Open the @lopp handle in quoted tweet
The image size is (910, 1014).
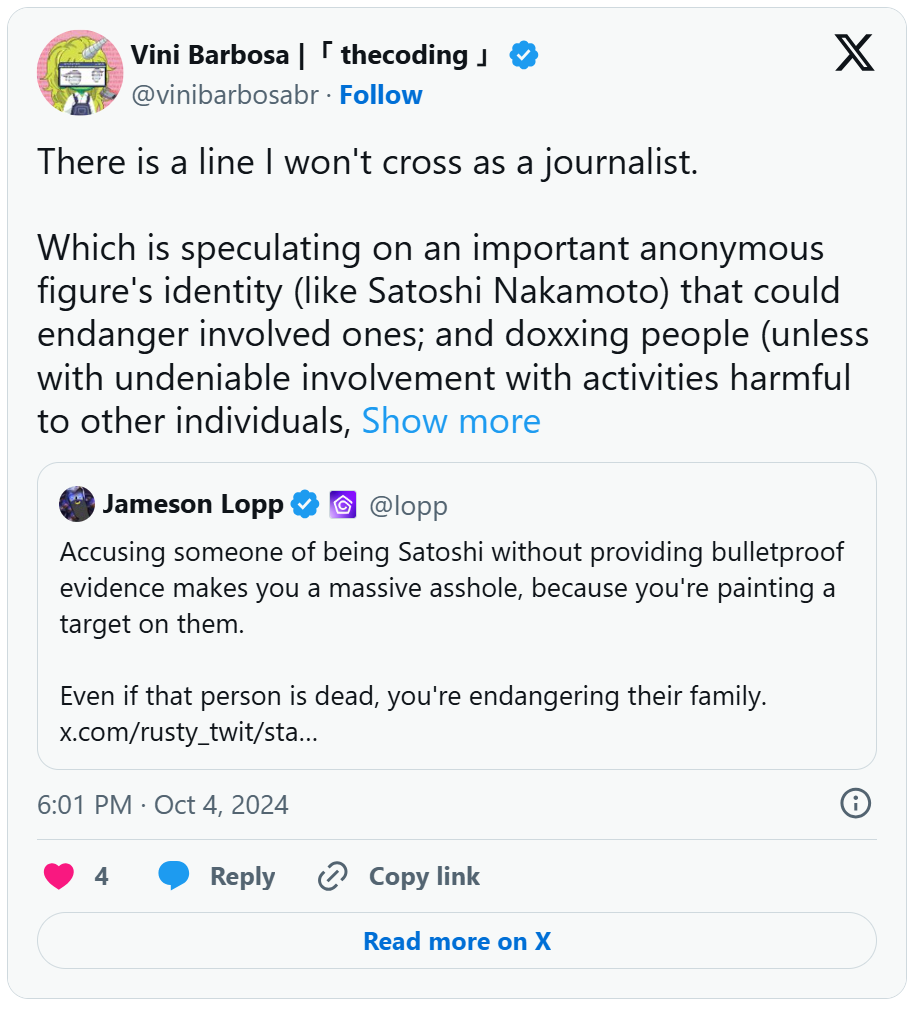click(x=408, y=506)
